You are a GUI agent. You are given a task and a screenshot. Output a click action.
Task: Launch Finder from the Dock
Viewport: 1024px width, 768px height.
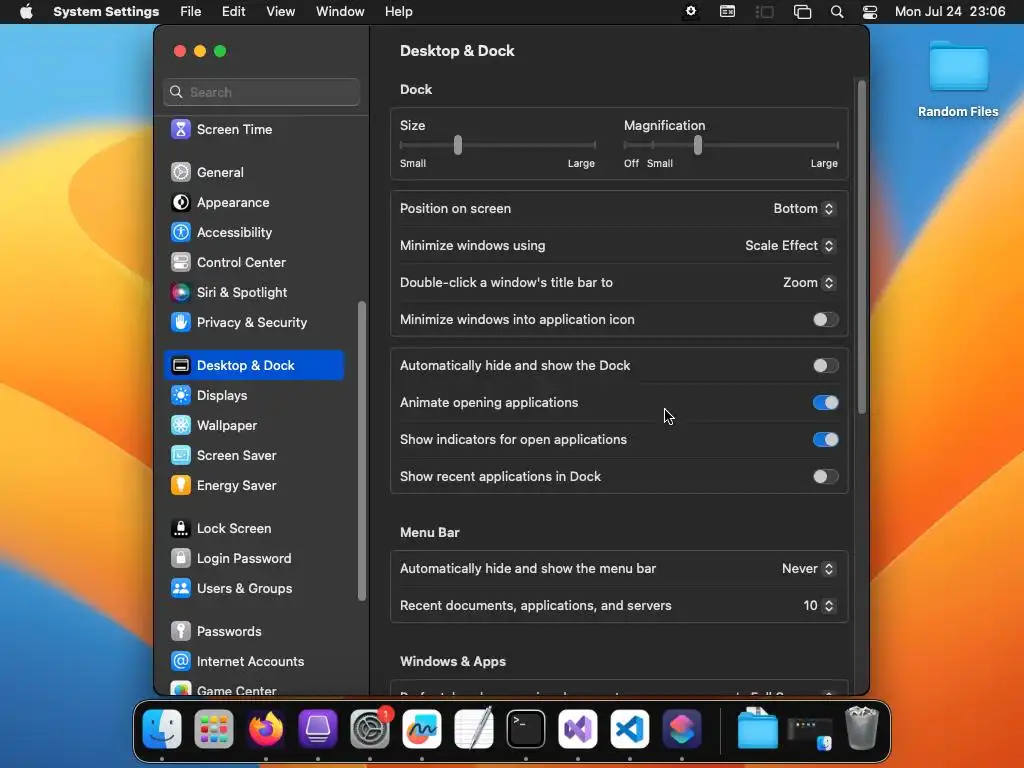[162, 729]
